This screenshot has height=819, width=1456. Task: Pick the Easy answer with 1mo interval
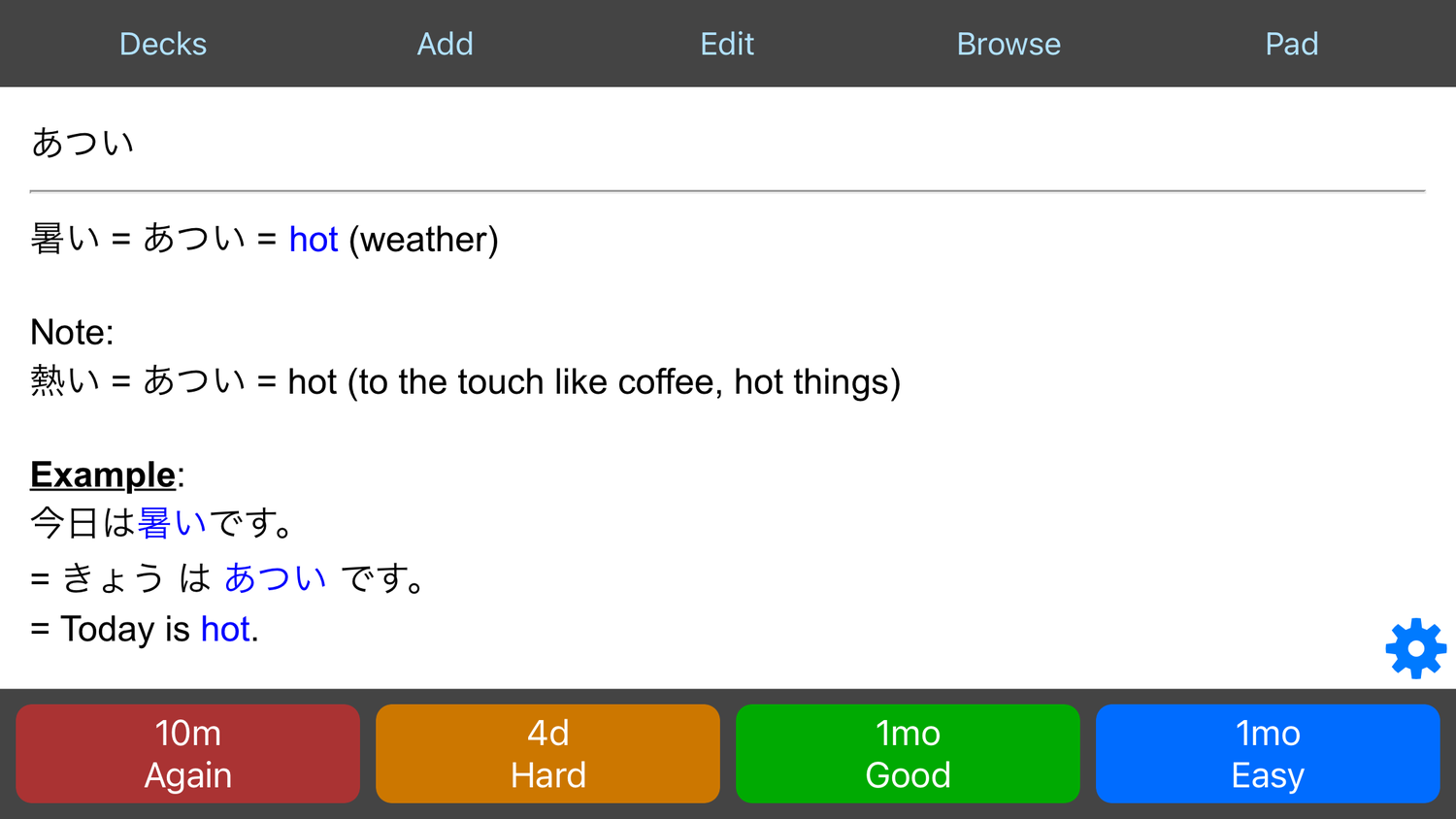coord(1268,753)
